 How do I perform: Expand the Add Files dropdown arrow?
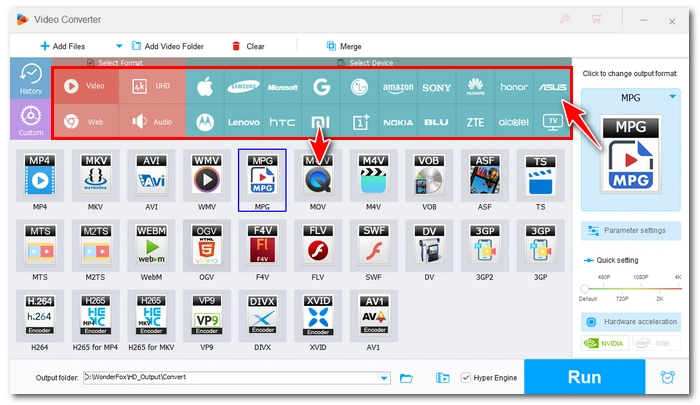click(119, 46)
